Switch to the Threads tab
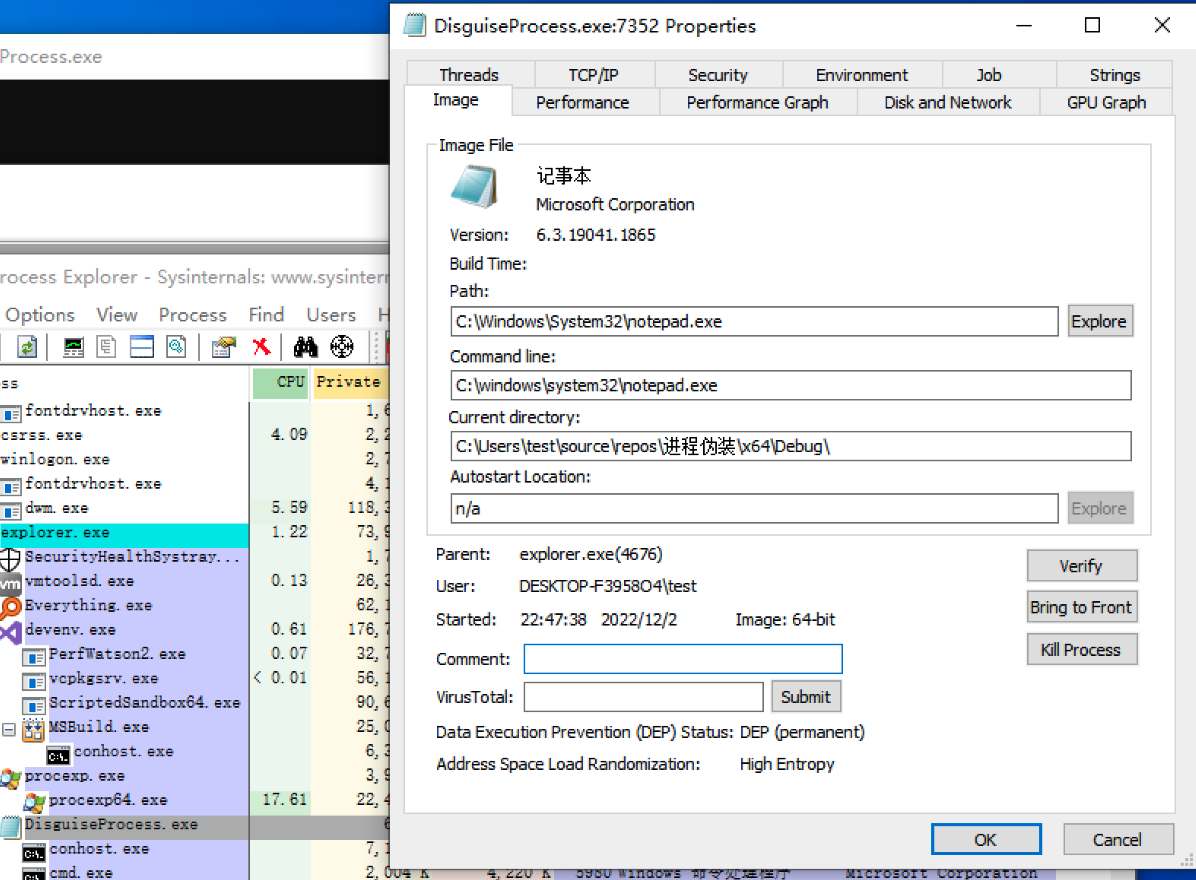The height and width of the screenshot is (880, 1196). coord(468,75)
